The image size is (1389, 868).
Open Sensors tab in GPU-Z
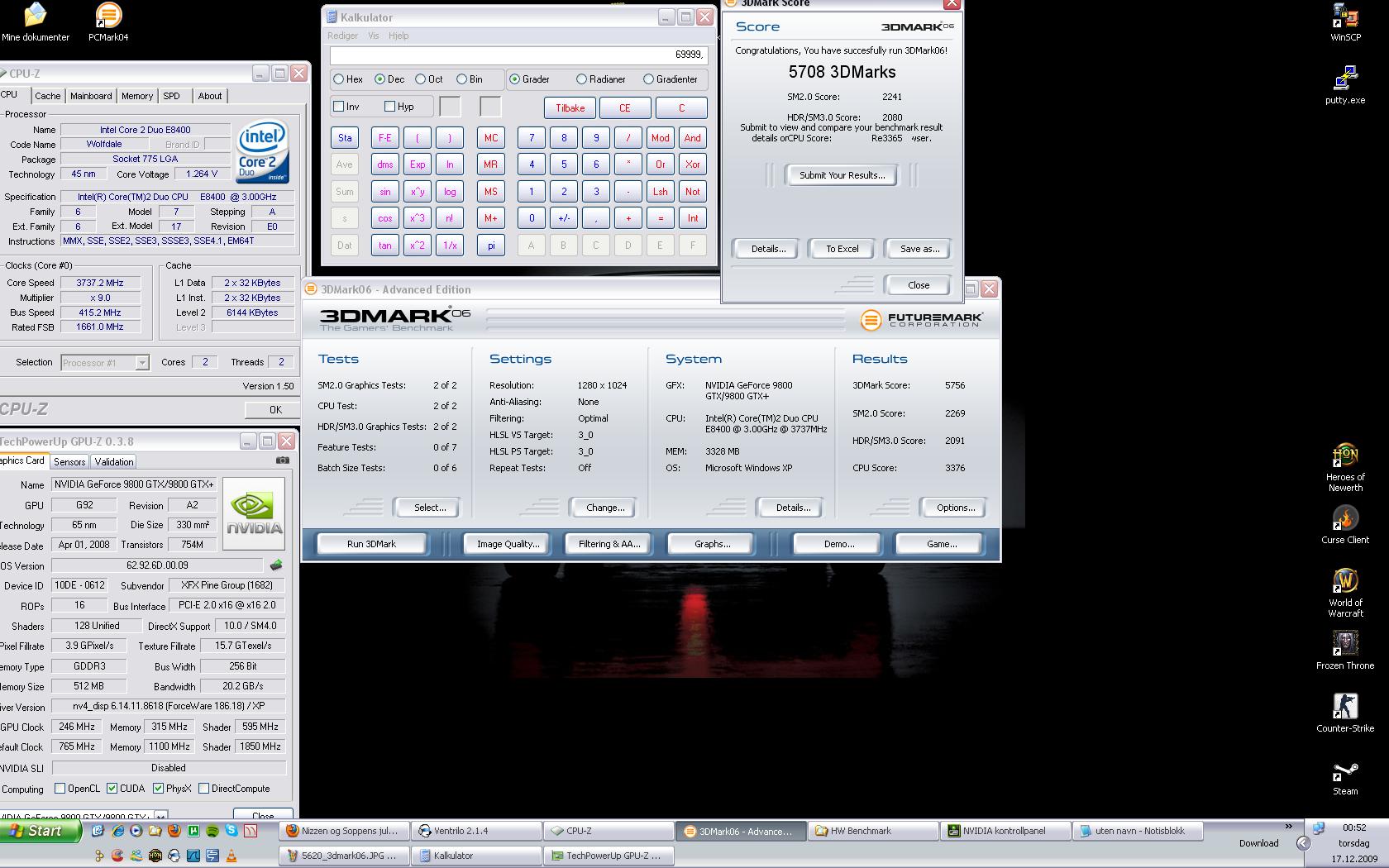click(69, 462)
